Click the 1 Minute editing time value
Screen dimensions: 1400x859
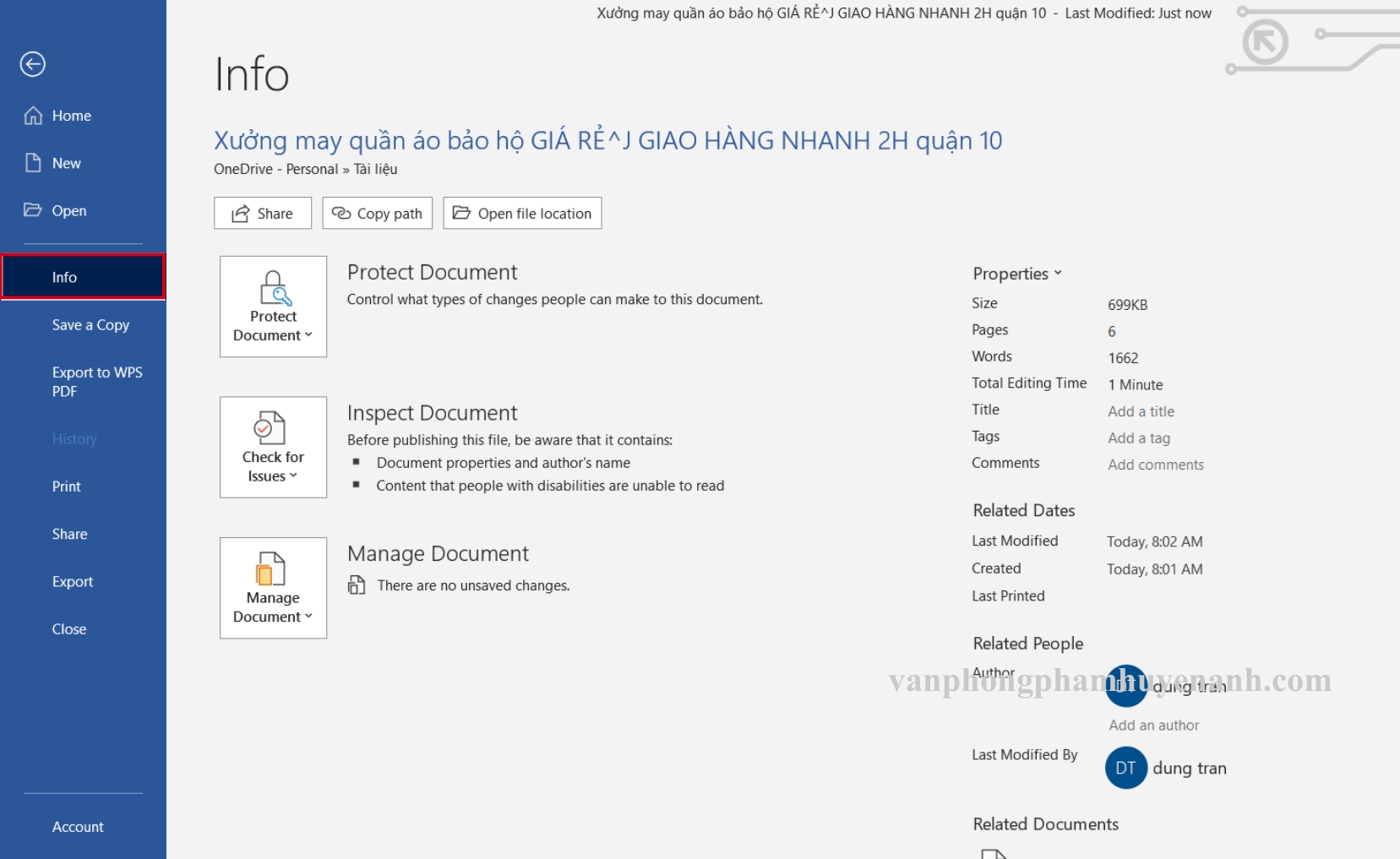tap(1136, 385)
